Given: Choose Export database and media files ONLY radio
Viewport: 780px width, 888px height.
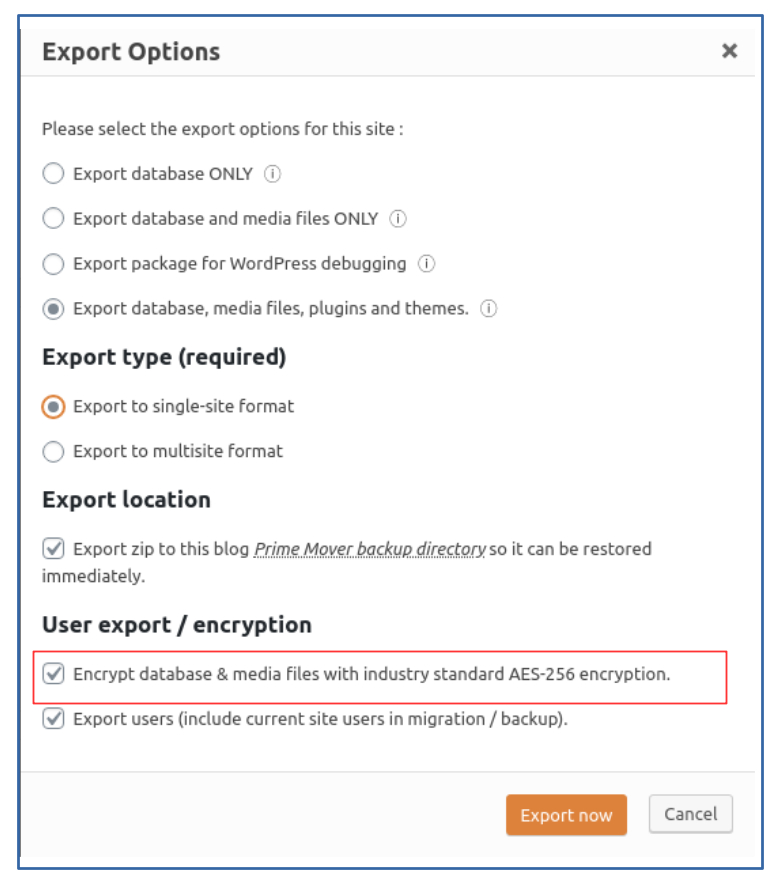Looking at the screenshot, I should (x=53, y=218).
